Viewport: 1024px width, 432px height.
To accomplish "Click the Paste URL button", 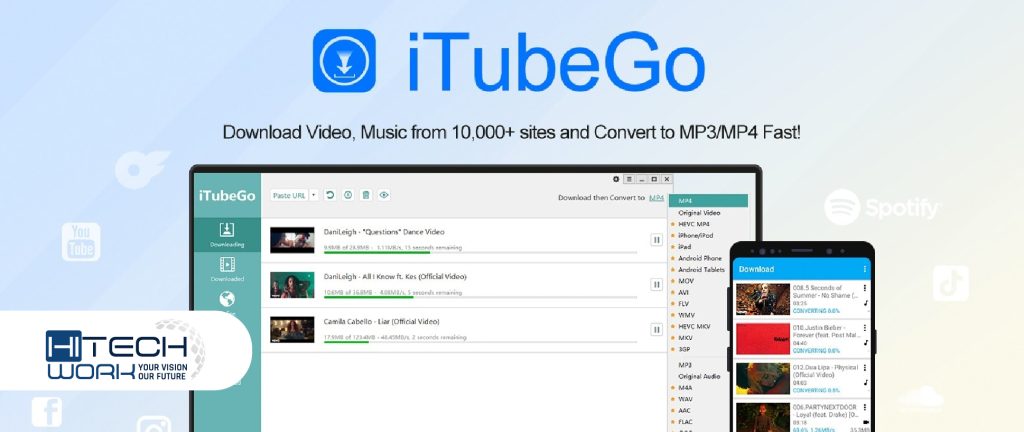I will point(289,195).
